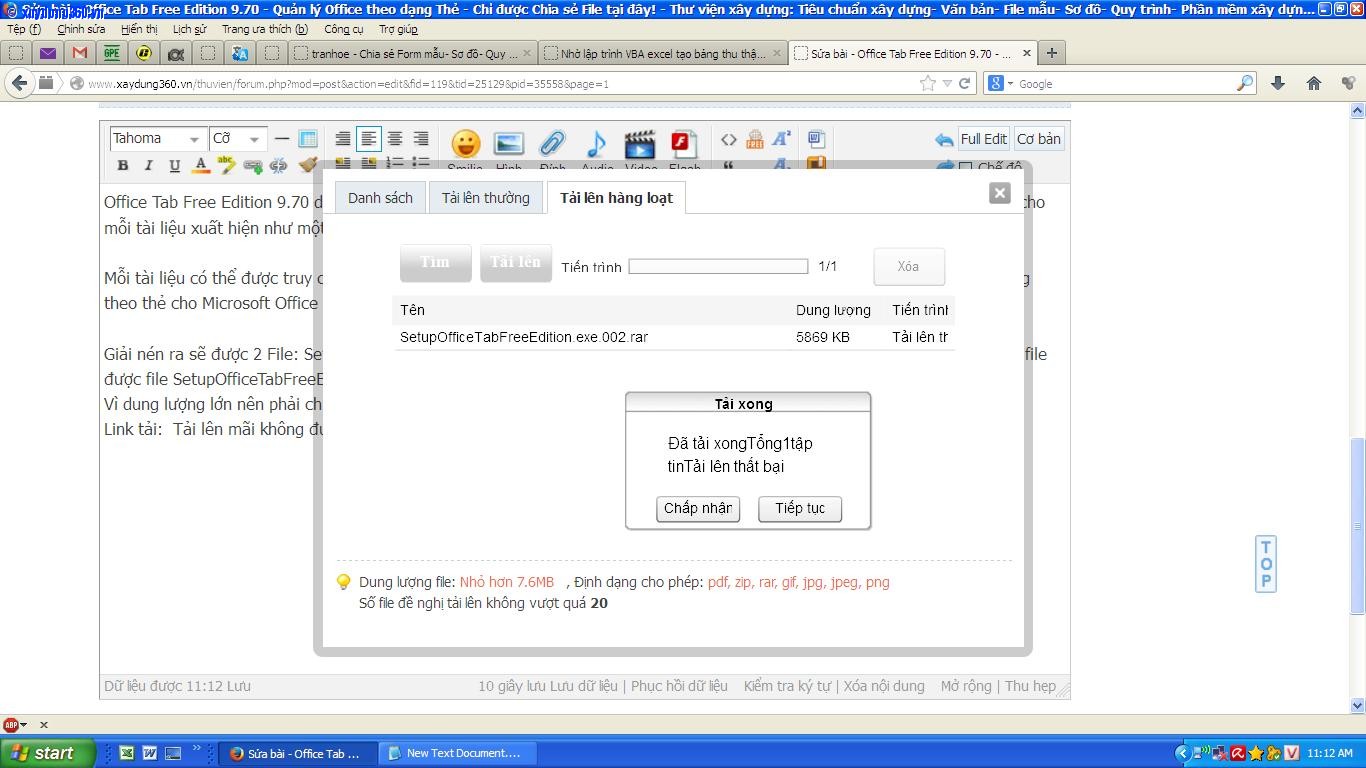Insert Audio with the music note icon
Screen dimensions: 1366x768
click(596, 145)
